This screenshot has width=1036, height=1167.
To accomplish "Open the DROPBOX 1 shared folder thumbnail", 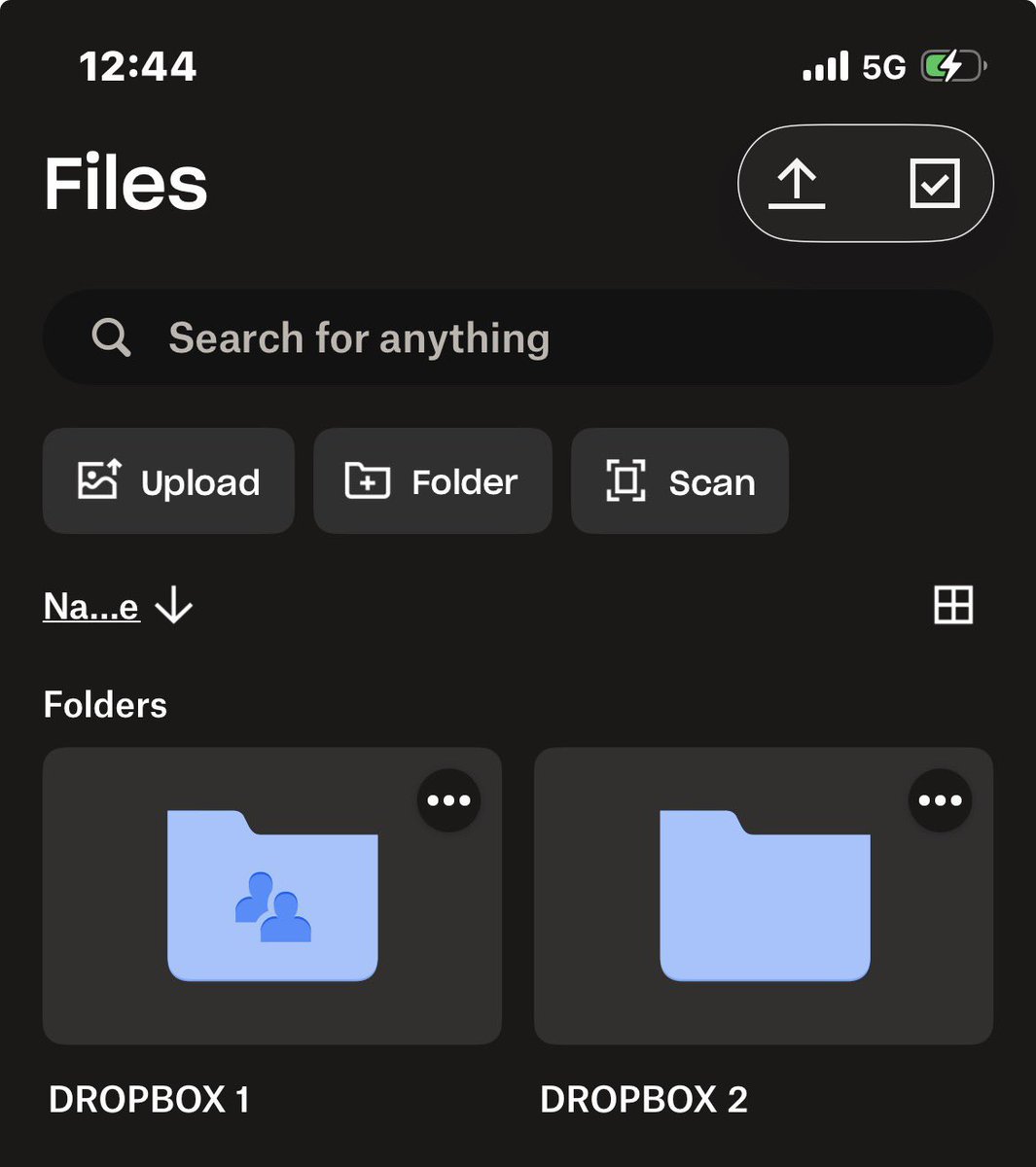I will [272, 896].
